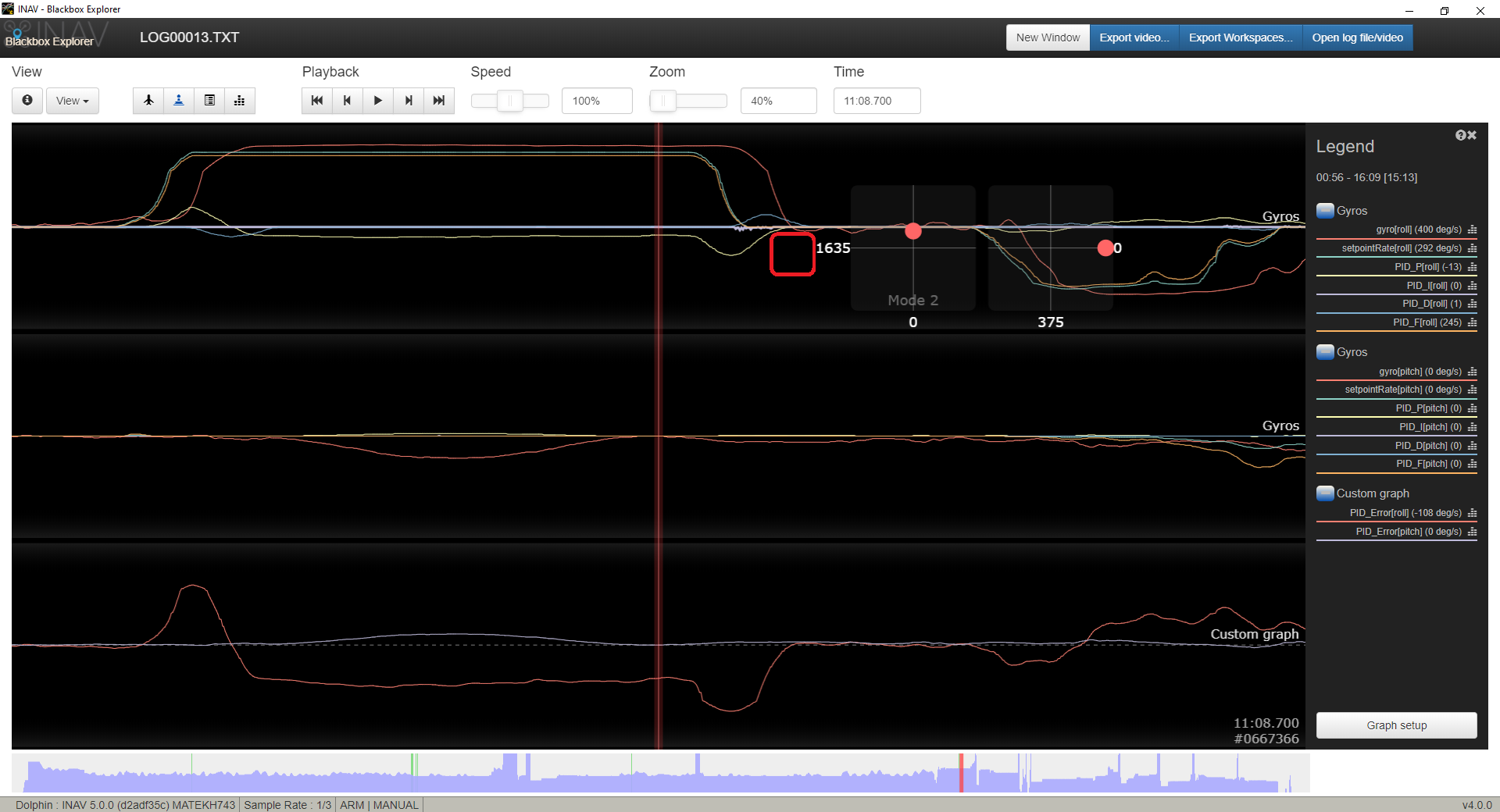This screenshot has height=812, width=1500.
Task: Collapse the second Gyros legend group
Action: tap(1325, 352)
